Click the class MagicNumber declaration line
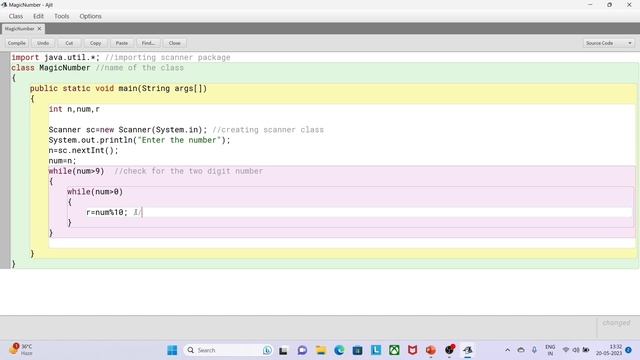 (x=98, y=68)
